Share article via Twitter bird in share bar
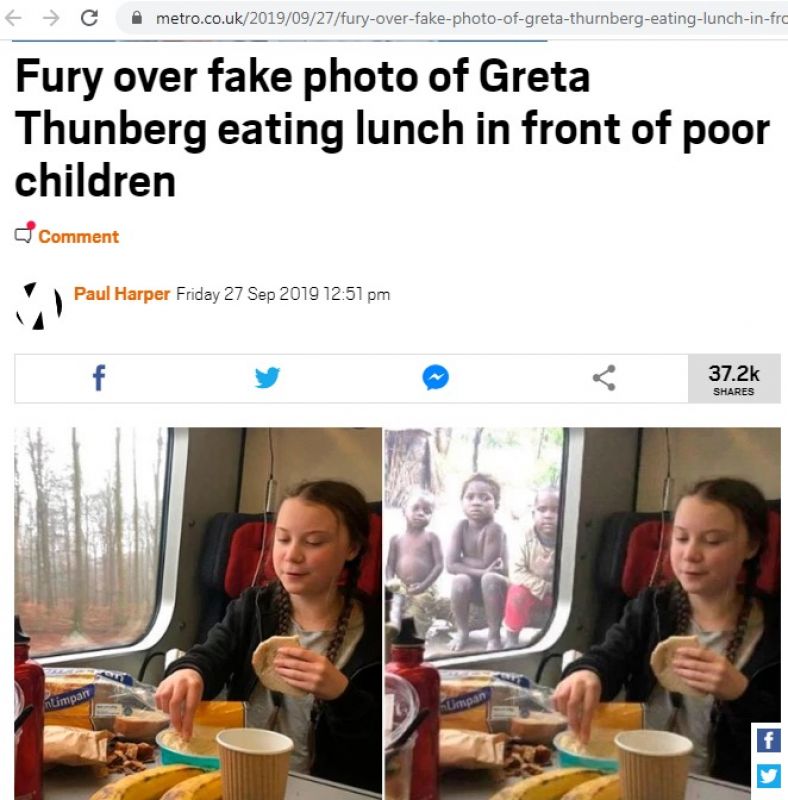 267,378
